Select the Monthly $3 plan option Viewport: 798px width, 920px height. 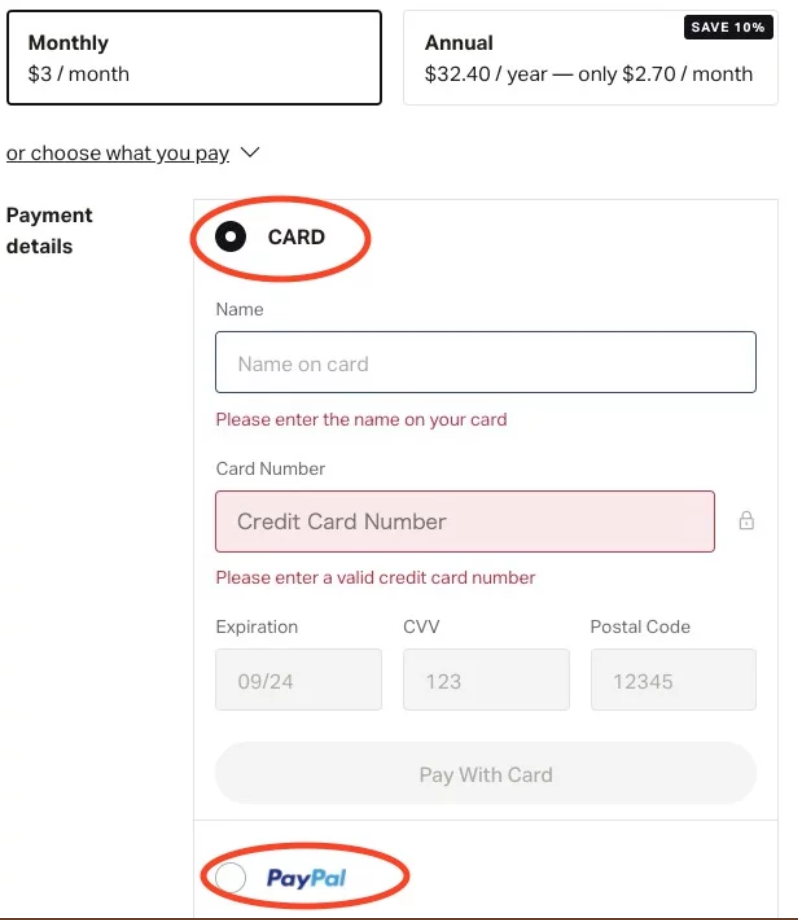click(x=193, y=58)
